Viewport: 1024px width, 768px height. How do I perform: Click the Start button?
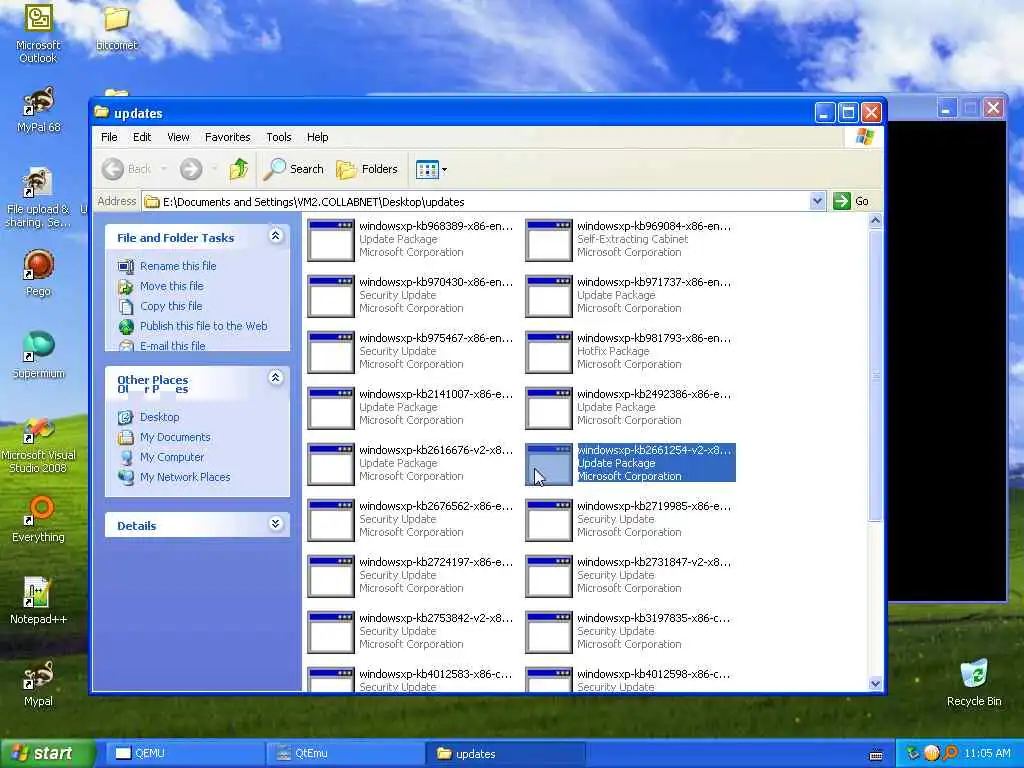[47, 754]
